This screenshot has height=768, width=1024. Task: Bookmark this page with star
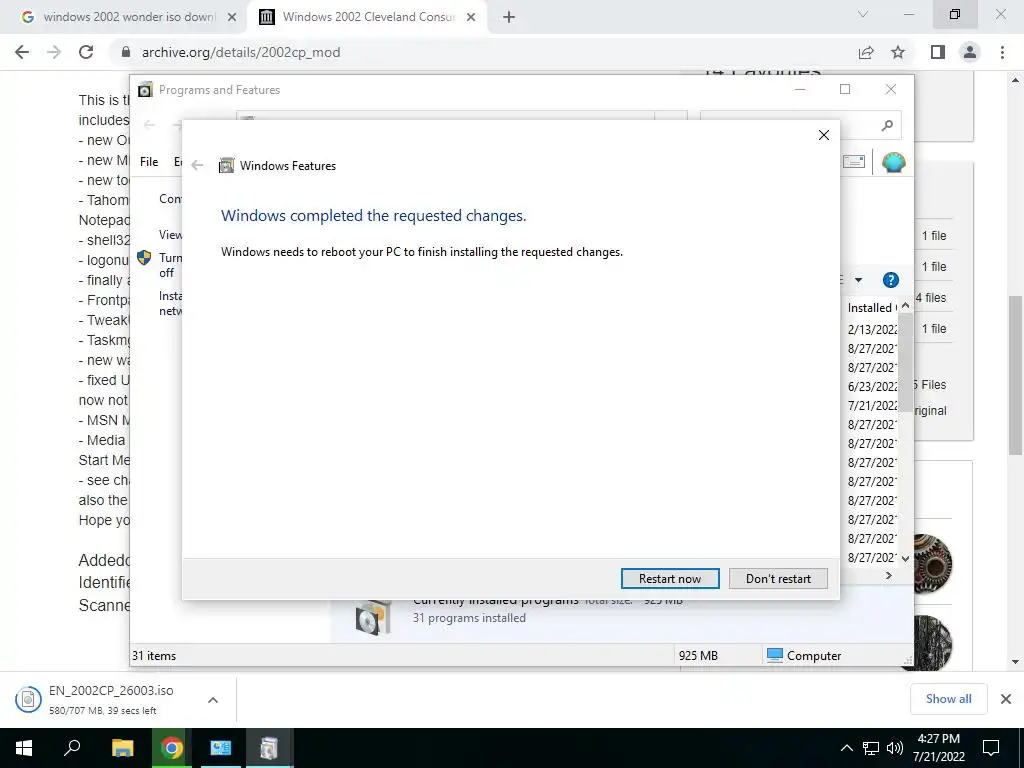[x=898, y=52]
